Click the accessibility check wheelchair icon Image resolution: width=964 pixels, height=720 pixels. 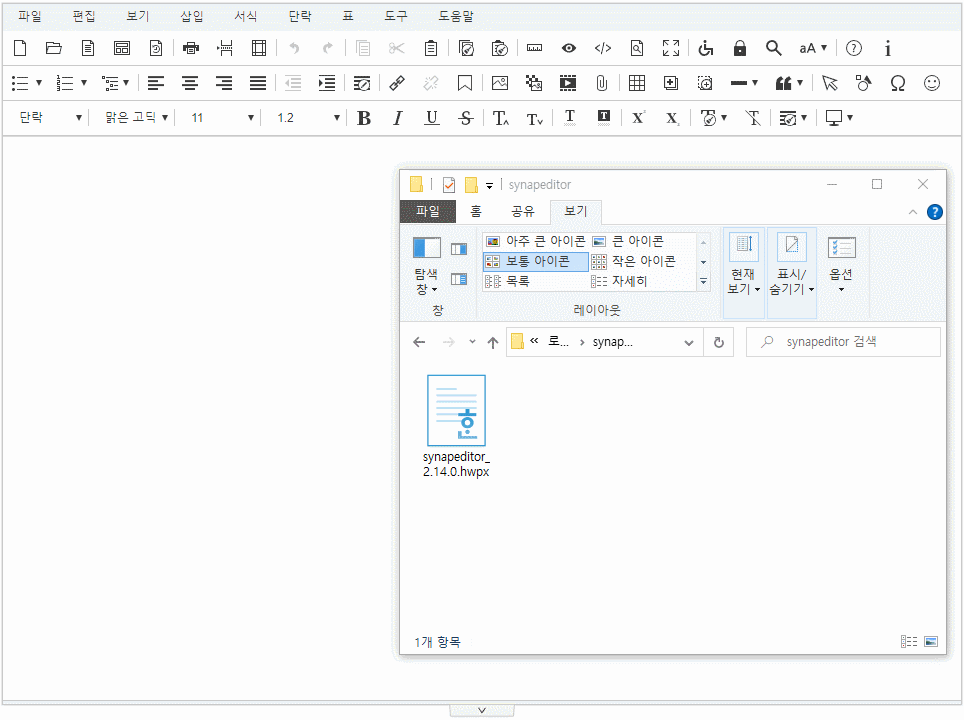point(706,48)
